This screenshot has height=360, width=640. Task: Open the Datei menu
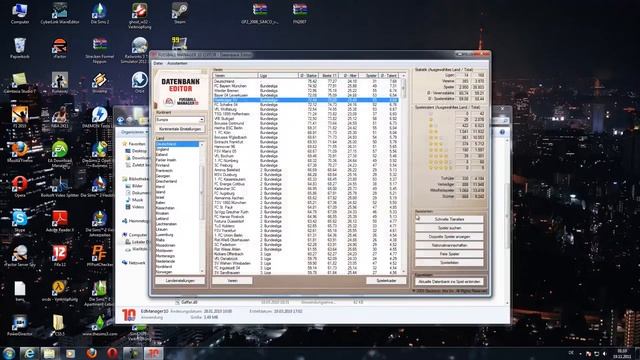coord(158,63)
